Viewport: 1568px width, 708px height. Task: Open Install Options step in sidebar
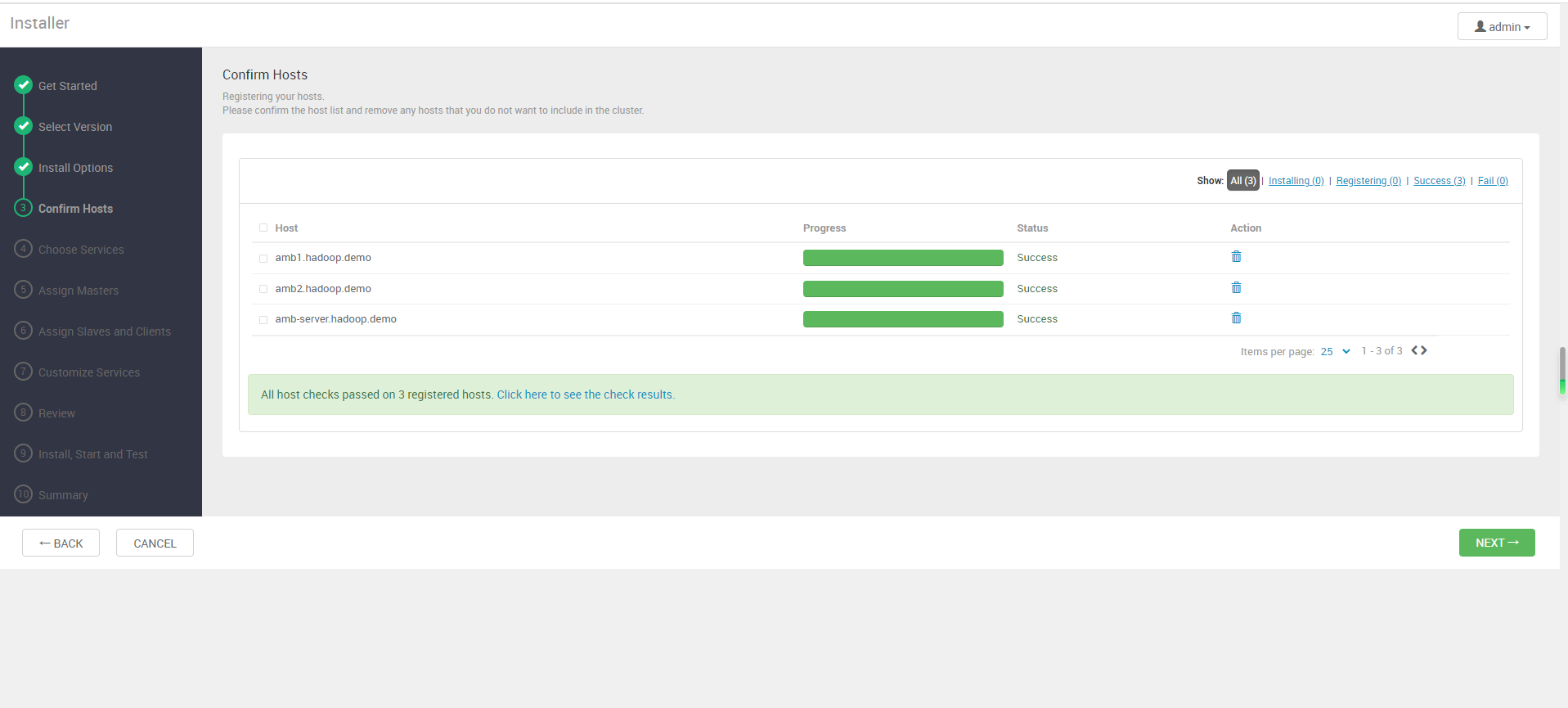coord(75,168)
